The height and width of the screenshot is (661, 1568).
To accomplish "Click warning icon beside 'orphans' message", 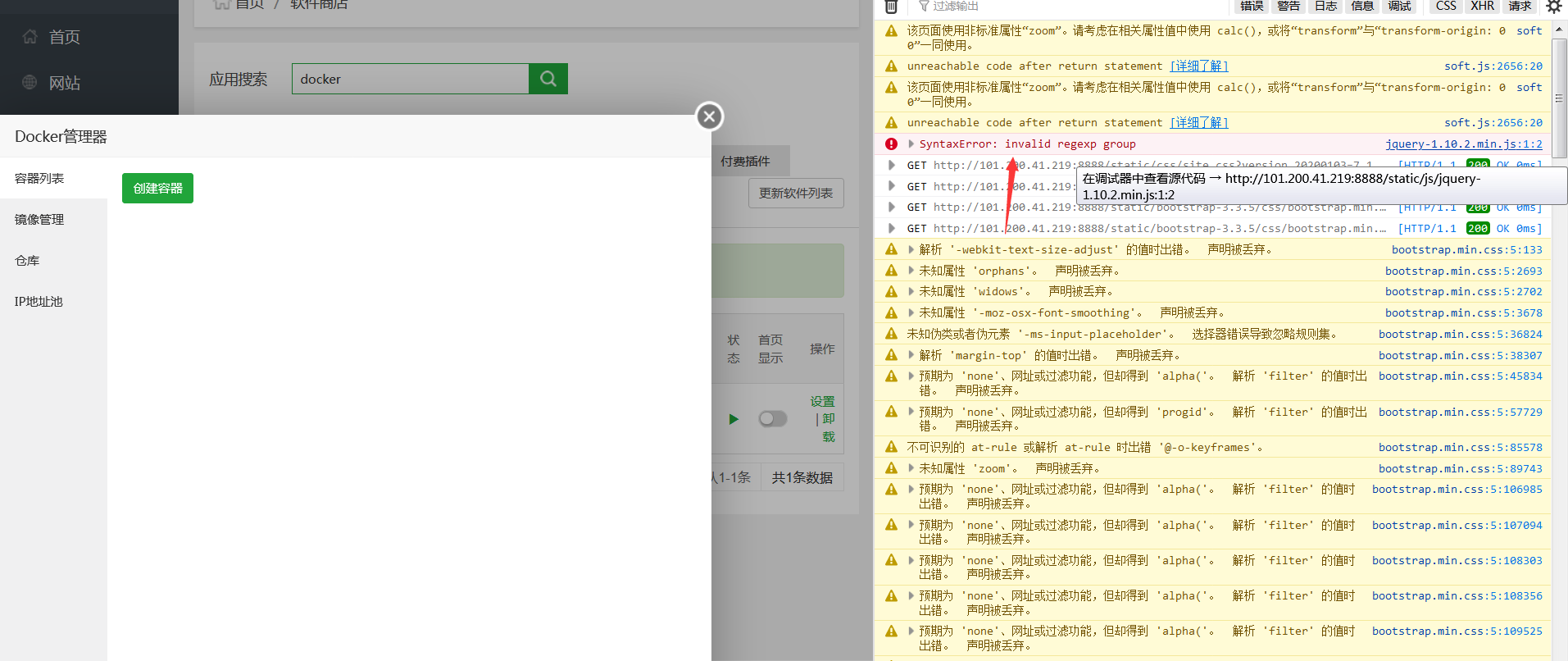I will point(891,271).
